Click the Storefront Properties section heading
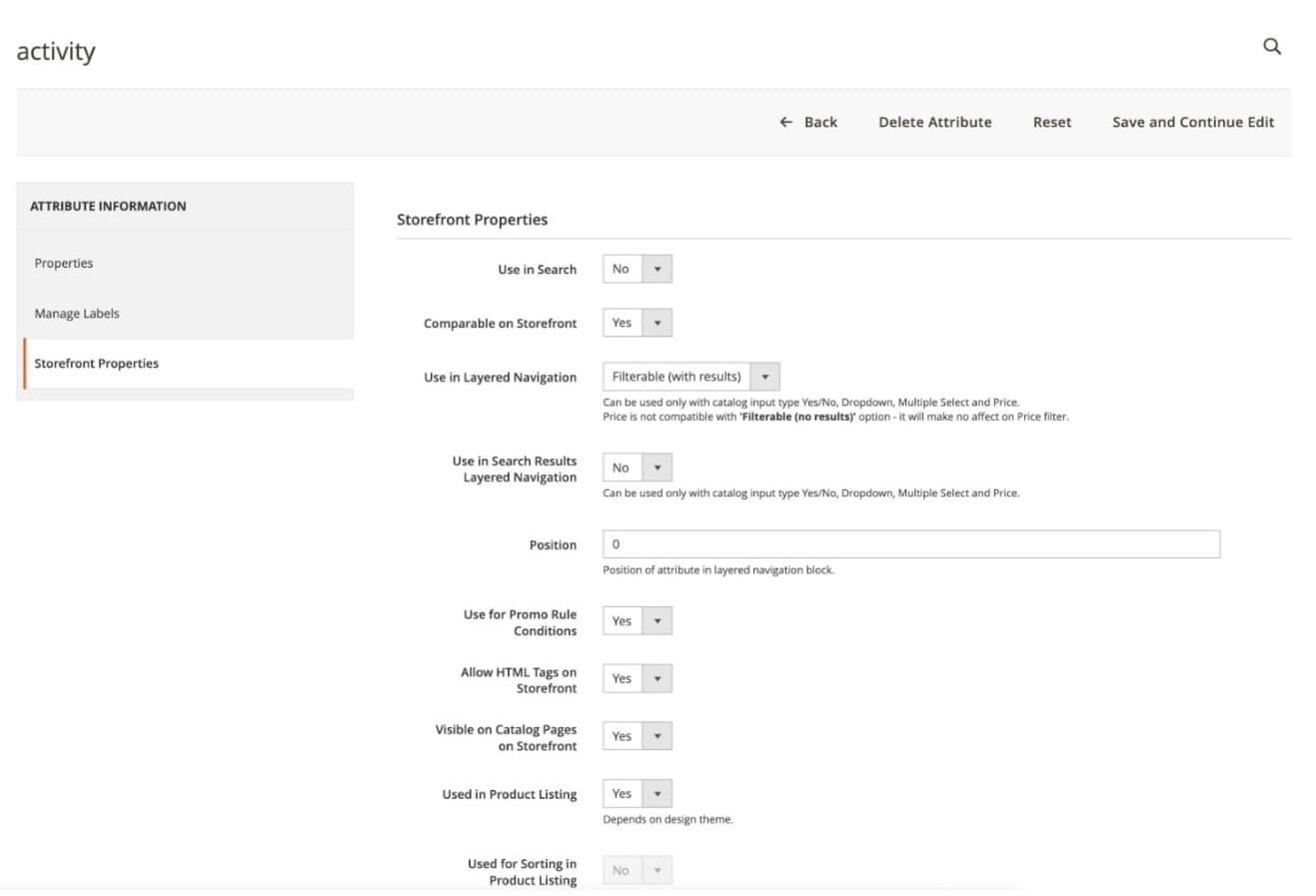The image size is (1316, 896). coord(472,220)
